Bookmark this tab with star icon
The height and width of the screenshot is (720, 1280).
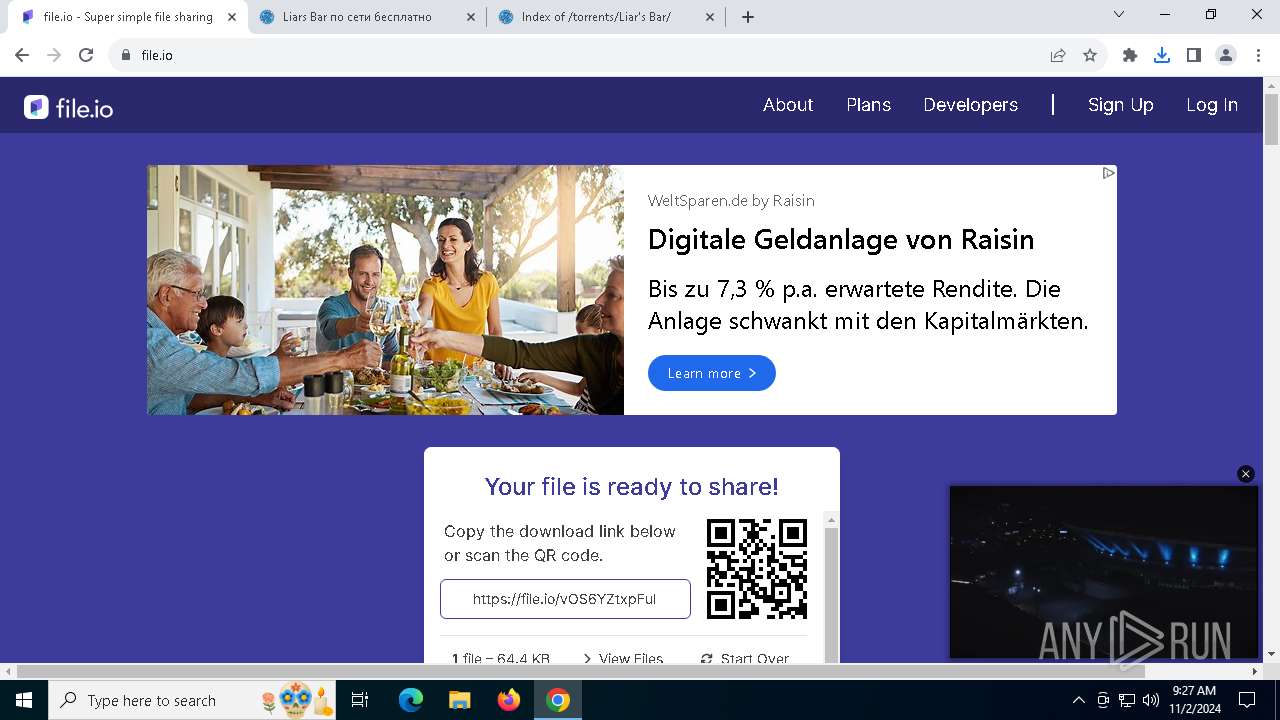click(x=1090, y=55)
